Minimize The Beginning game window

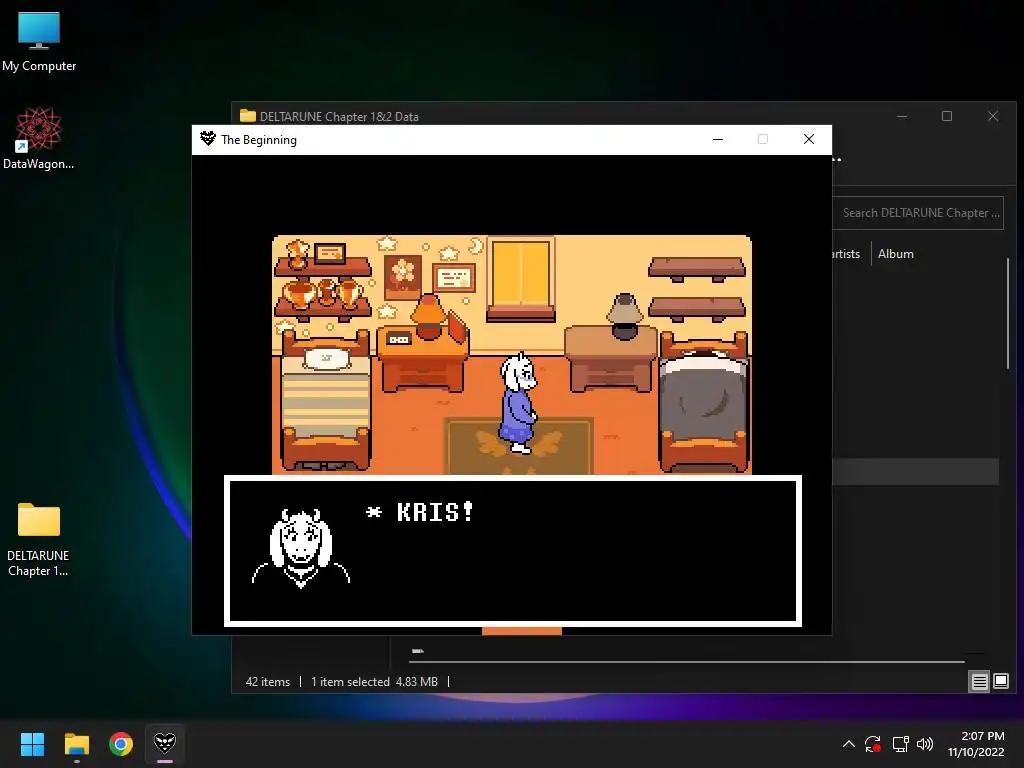718,139
